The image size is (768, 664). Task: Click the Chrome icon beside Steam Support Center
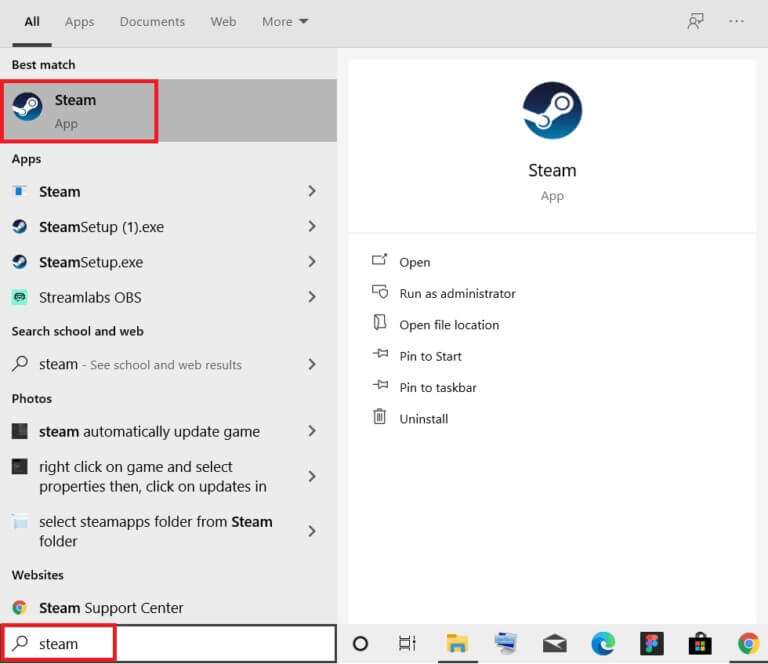[19, 608]
